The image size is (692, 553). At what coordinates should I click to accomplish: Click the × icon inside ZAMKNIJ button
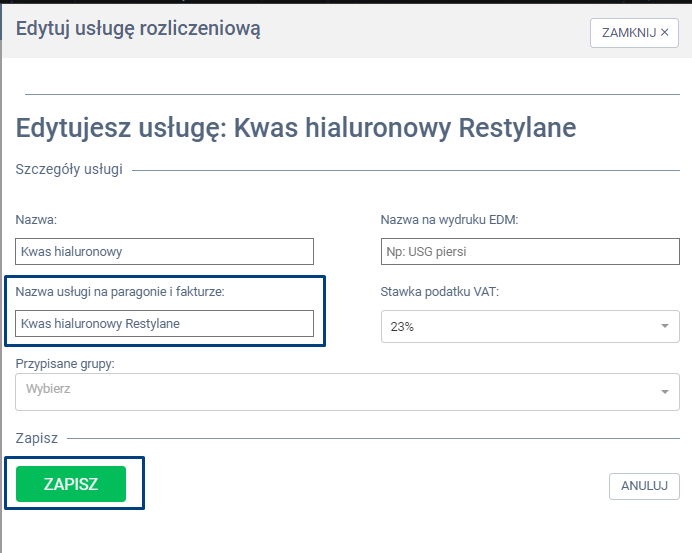click(664, 32)
